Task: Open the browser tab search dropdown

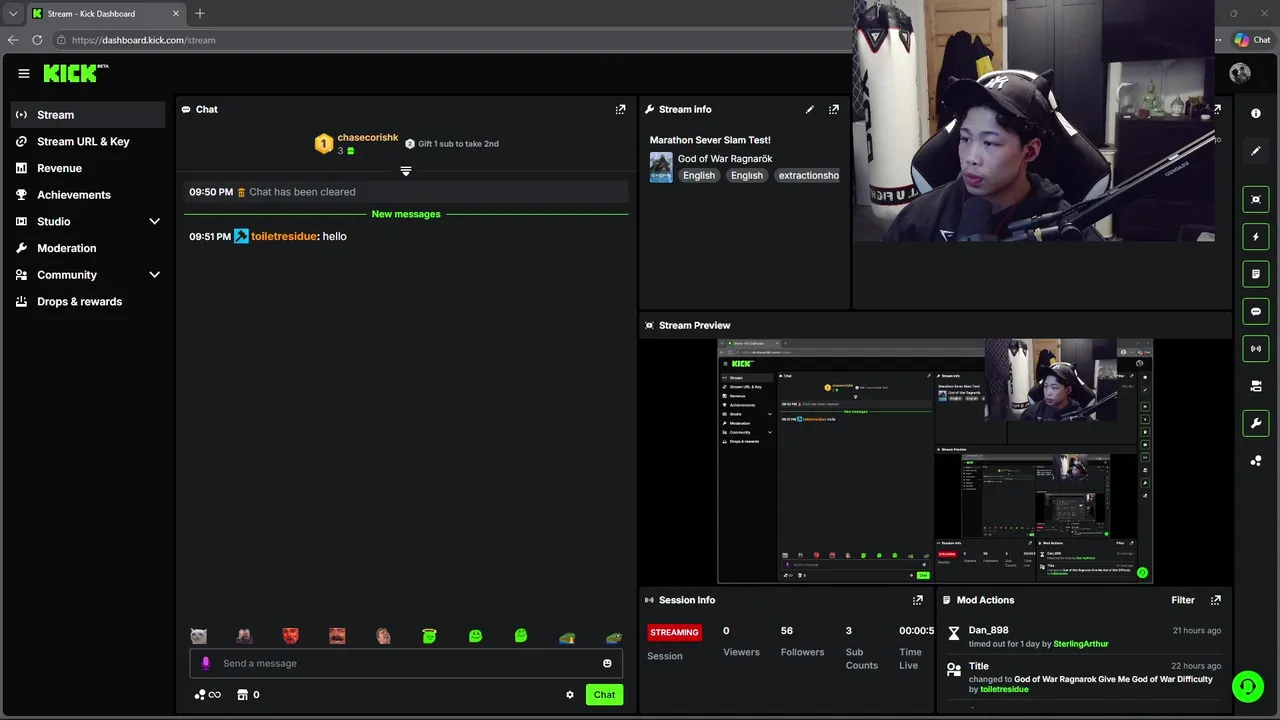Action: click(12, 13)
